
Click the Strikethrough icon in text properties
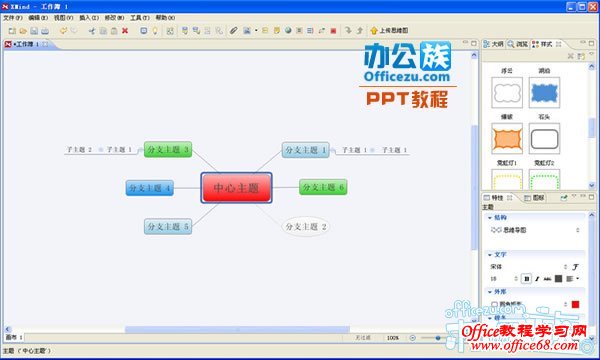[547, 279]
